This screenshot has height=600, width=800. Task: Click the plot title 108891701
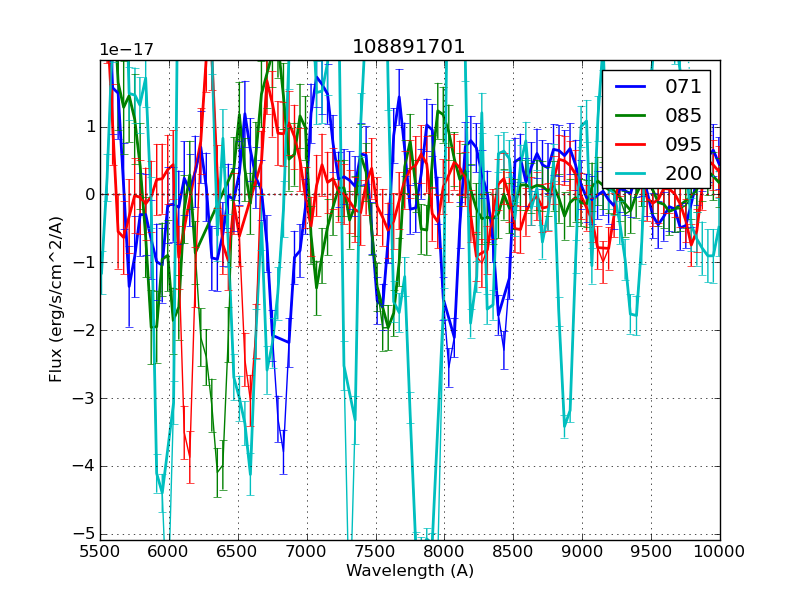click(409, 47)
